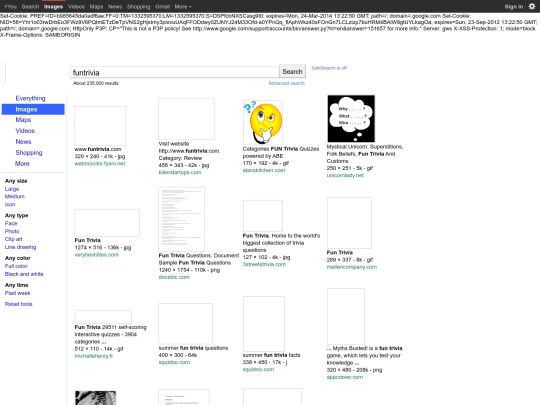
Task: Visit alanskitchen.com source link
Action: coord(264,170)
